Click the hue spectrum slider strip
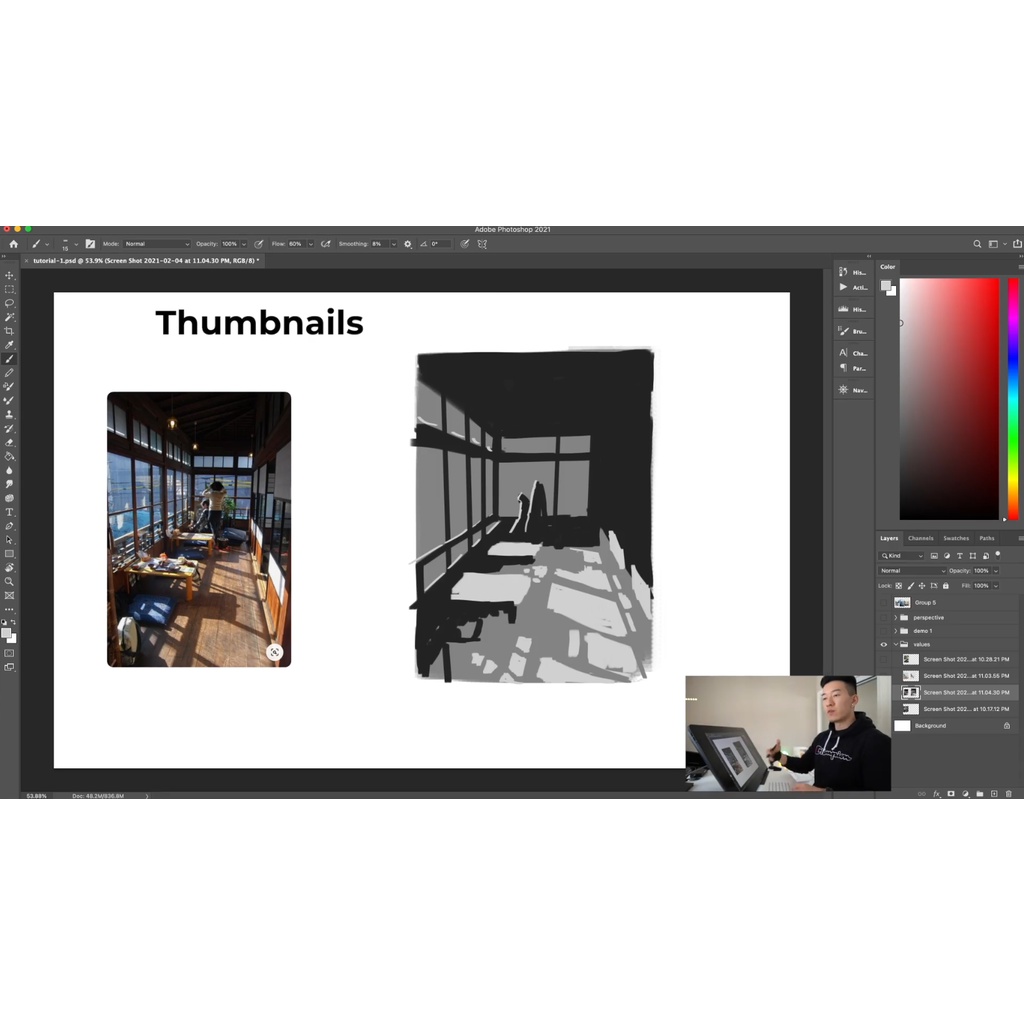This screenshot has width=1024, height=1024. coord(1012,400)
